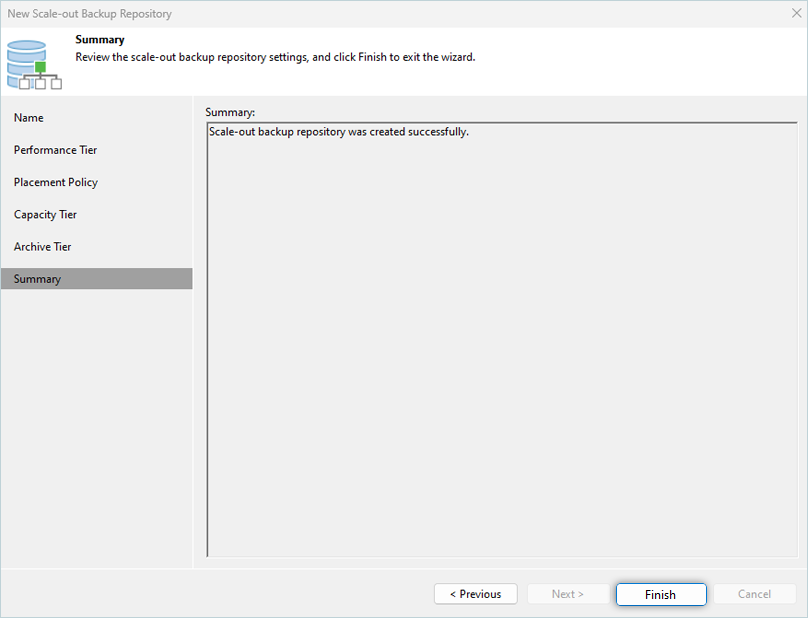Viewport: 808px width, 618px height.
Task: Go to the Name step
Action: pyautogui.click(x=29, y=118)
